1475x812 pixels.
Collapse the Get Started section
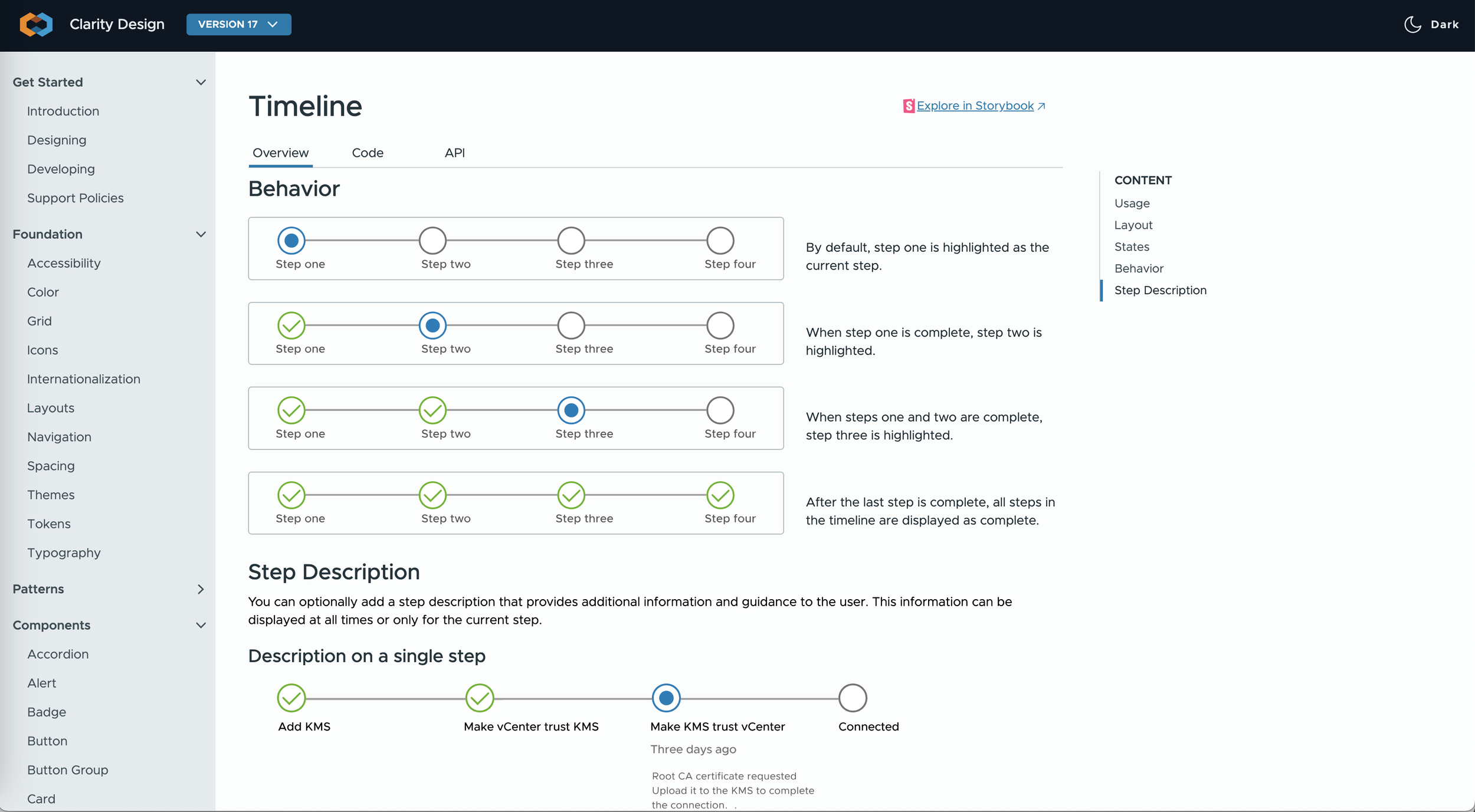click(201, 82)
